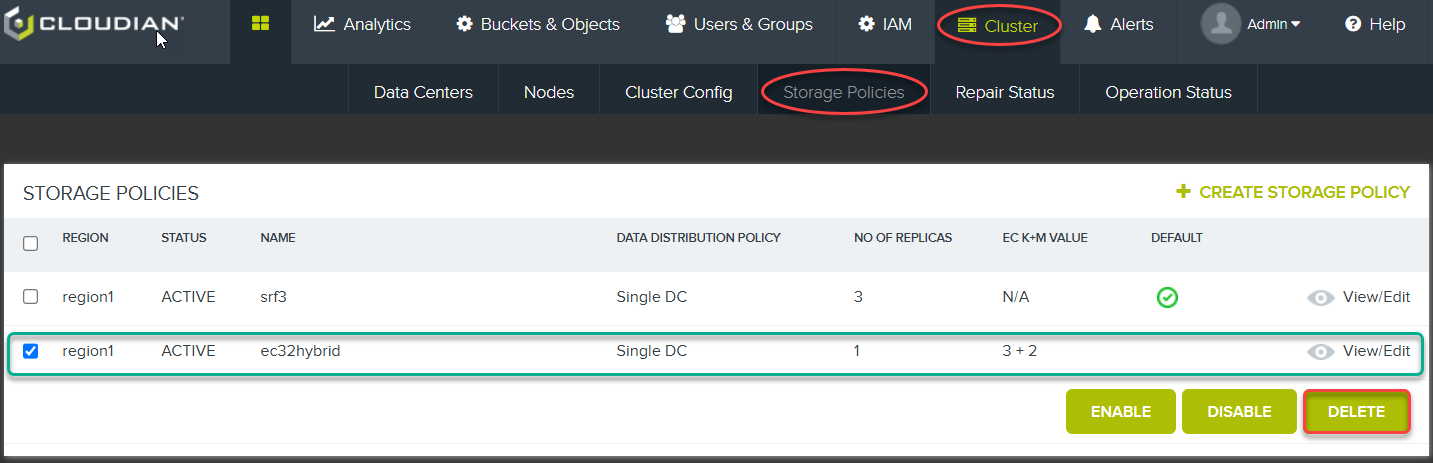Viewport: 1433px width, 463px height.
Task: Click the Cloudian logo
Action: (95, 25)
